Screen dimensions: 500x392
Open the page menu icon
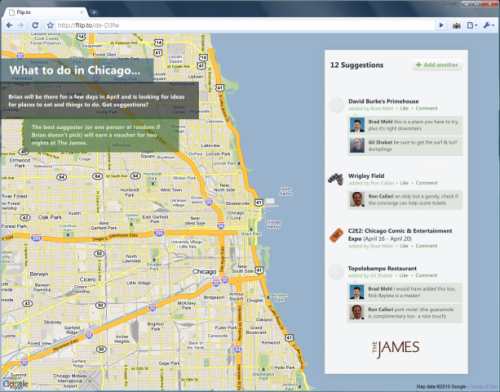[471, 25]
